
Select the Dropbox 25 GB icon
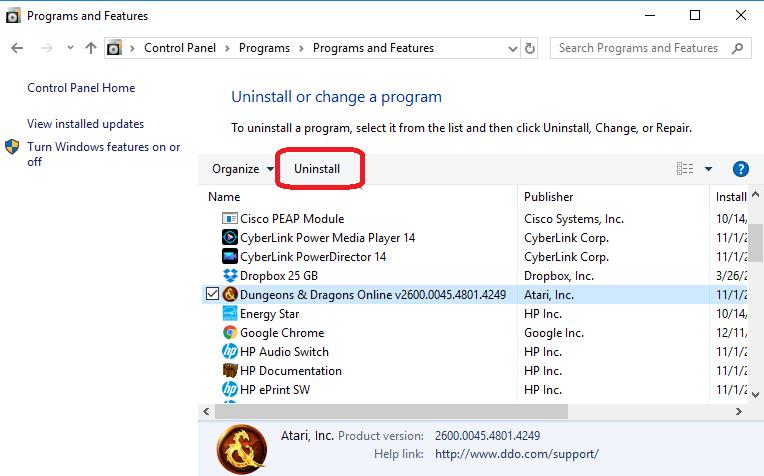(x=230, y=275)
